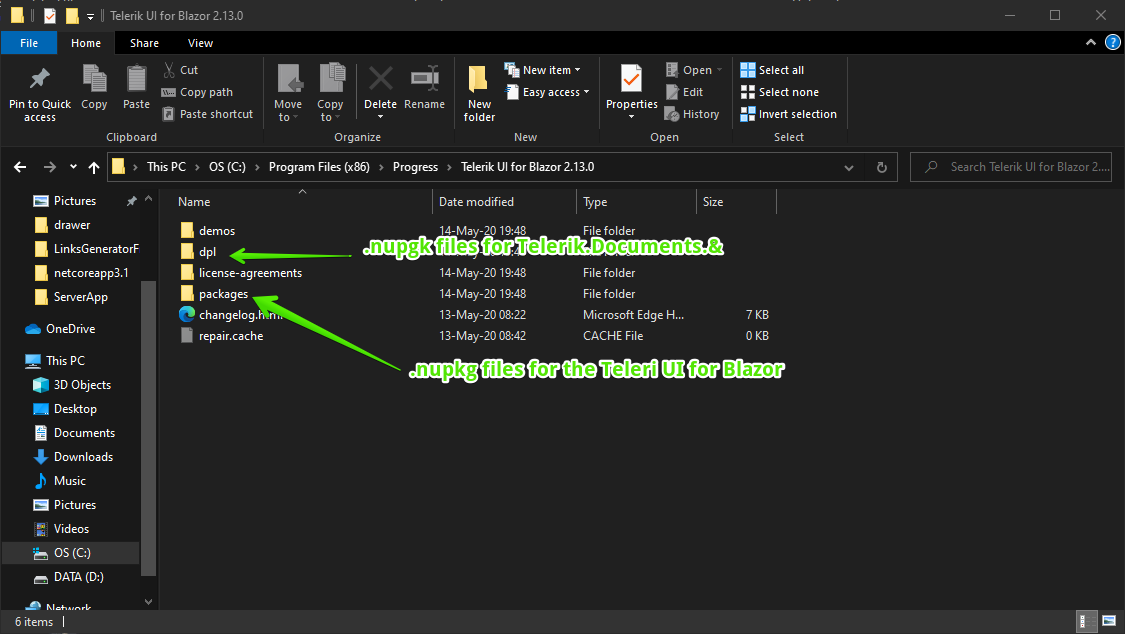This screenshot has height=634, width=1125.
Task: Open the Easy access dropdown
Action: 547,92
